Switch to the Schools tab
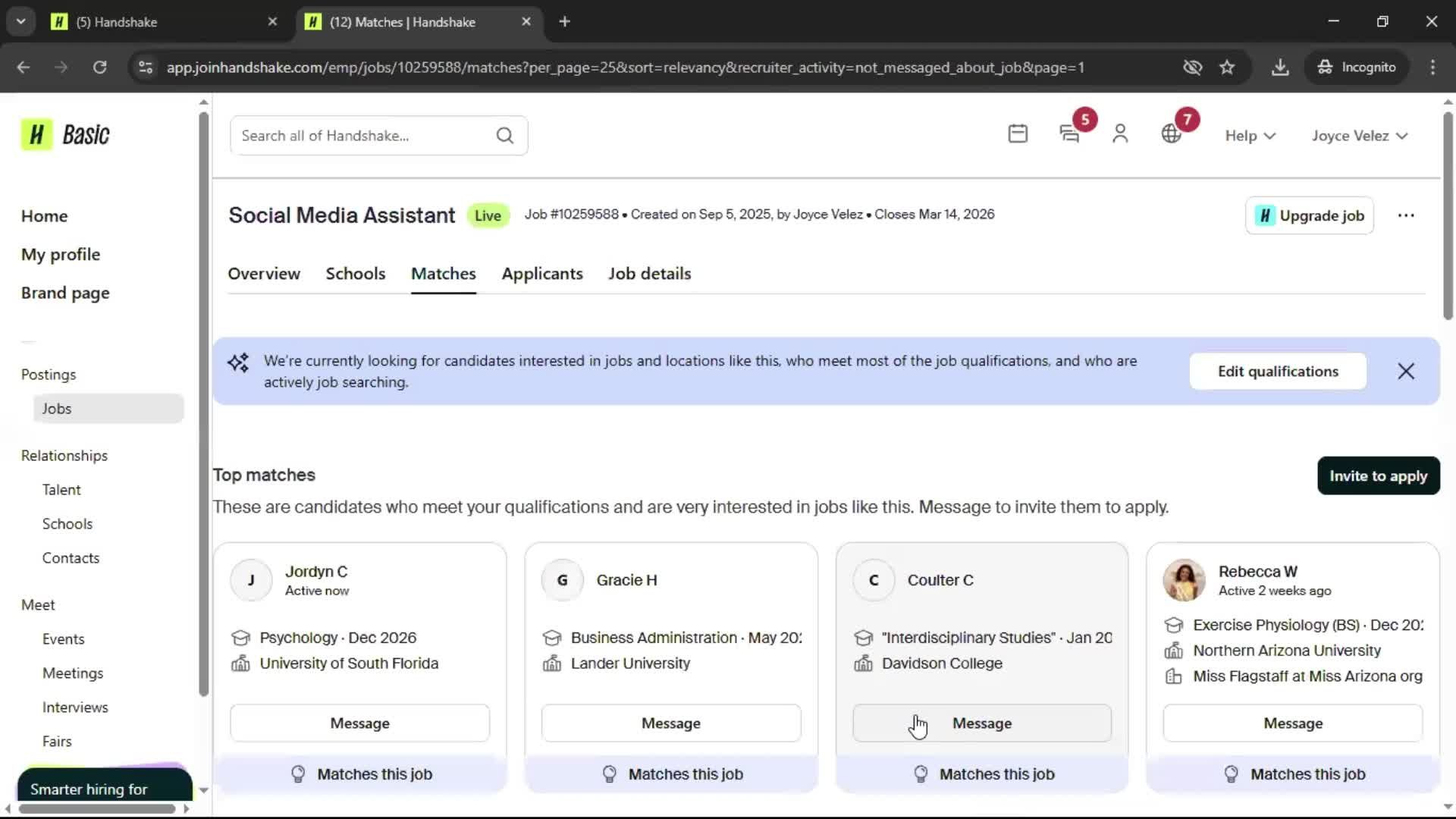 pyautogui.click(x=355, y=274)
